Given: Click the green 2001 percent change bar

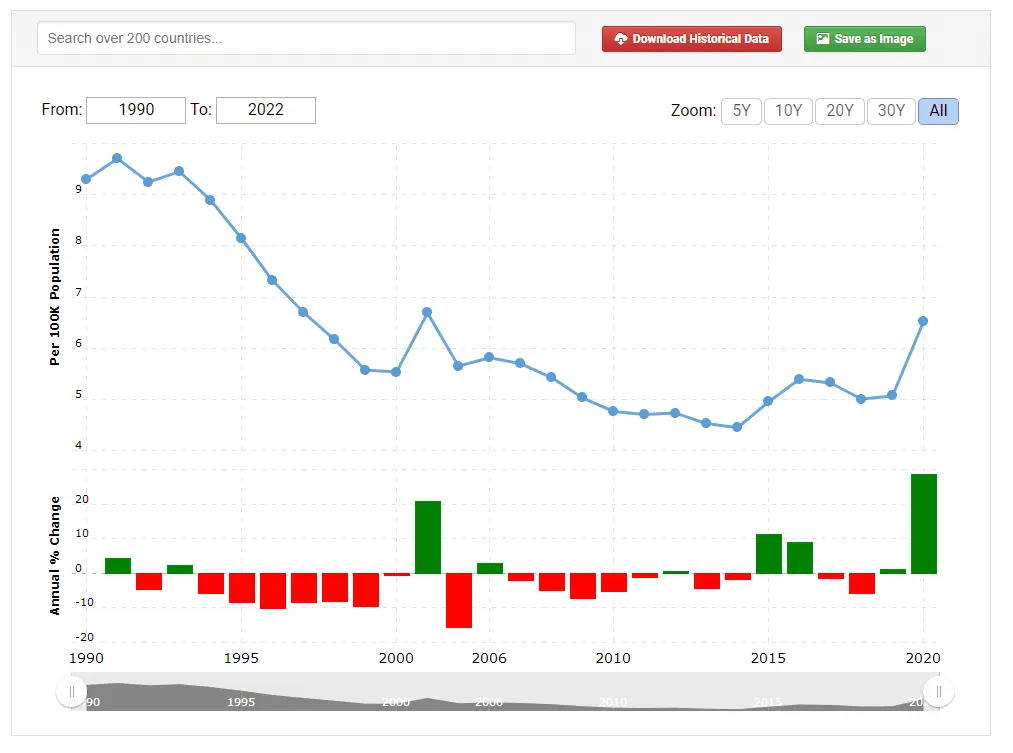Looking at the screenshot, I should [428, 537].
